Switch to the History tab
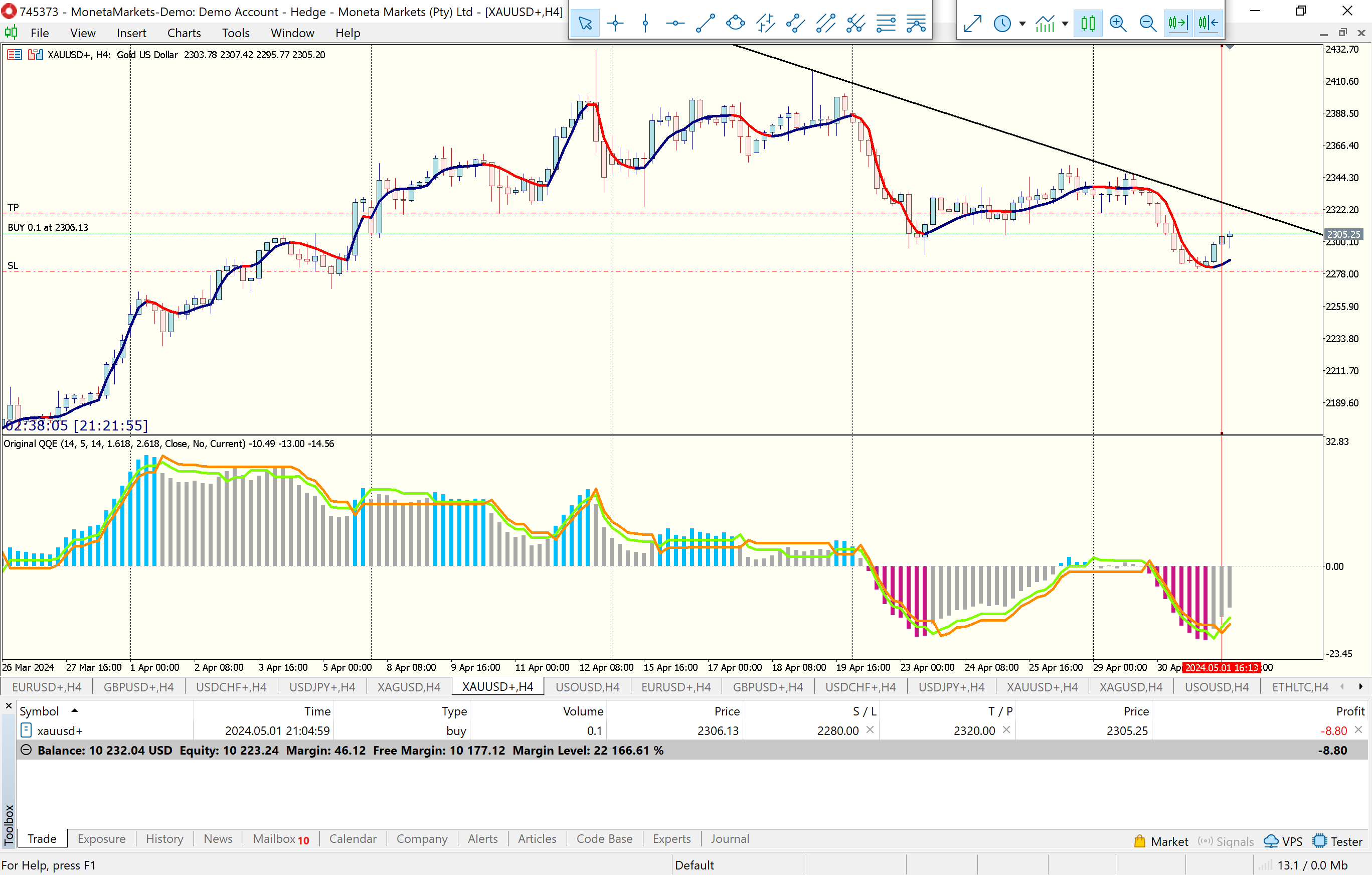Image resolution: width=1372 pixels, height=875 pixels. (164, 838)
